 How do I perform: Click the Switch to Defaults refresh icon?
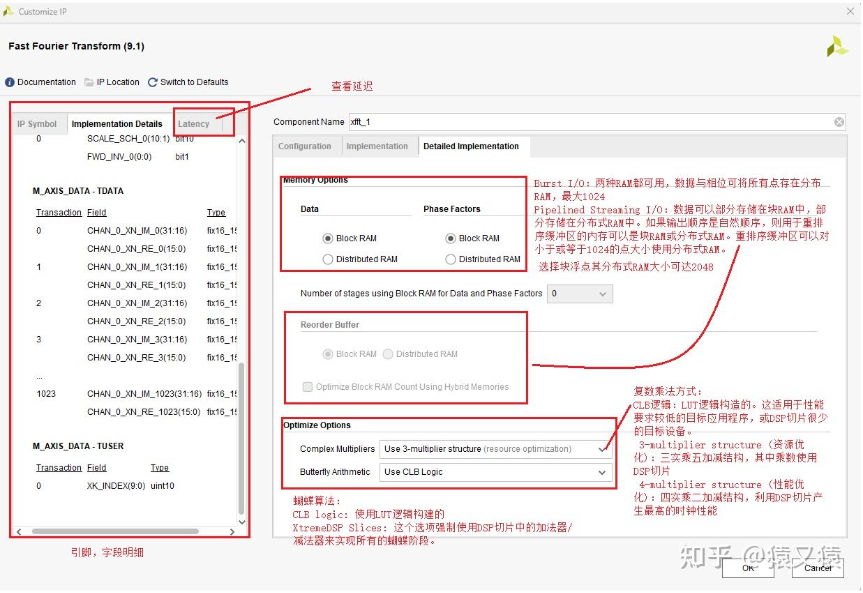point(153,82)
